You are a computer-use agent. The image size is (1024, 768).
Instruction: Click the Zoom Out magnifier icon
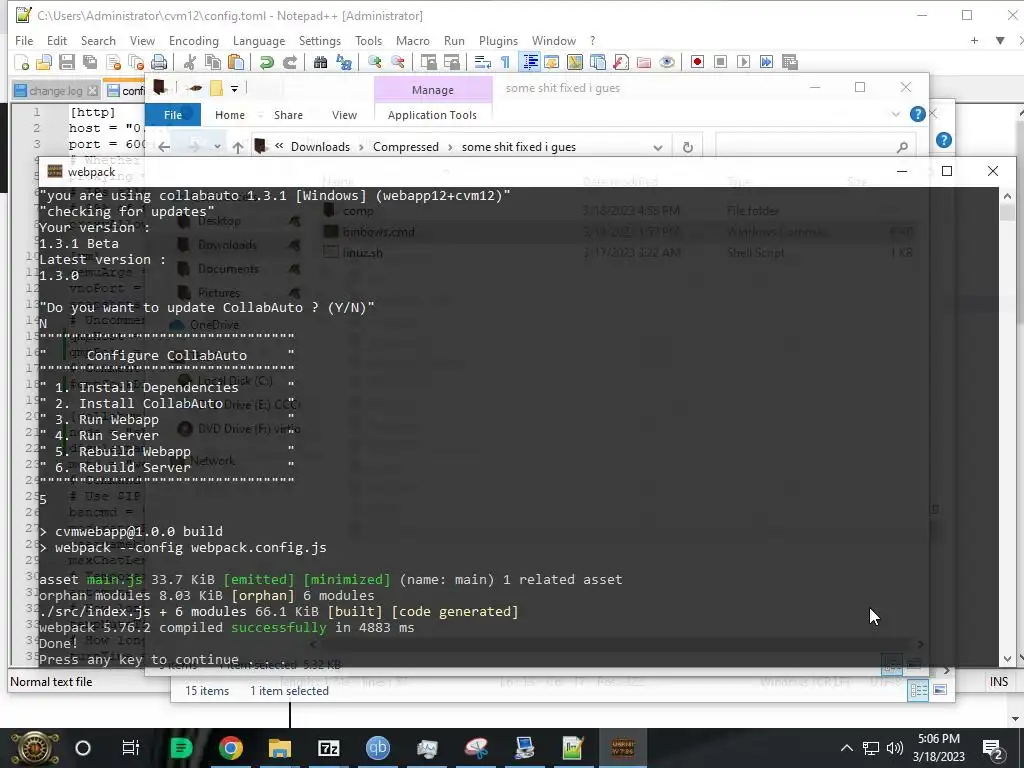pyautogui.click(x=397, y=62)
